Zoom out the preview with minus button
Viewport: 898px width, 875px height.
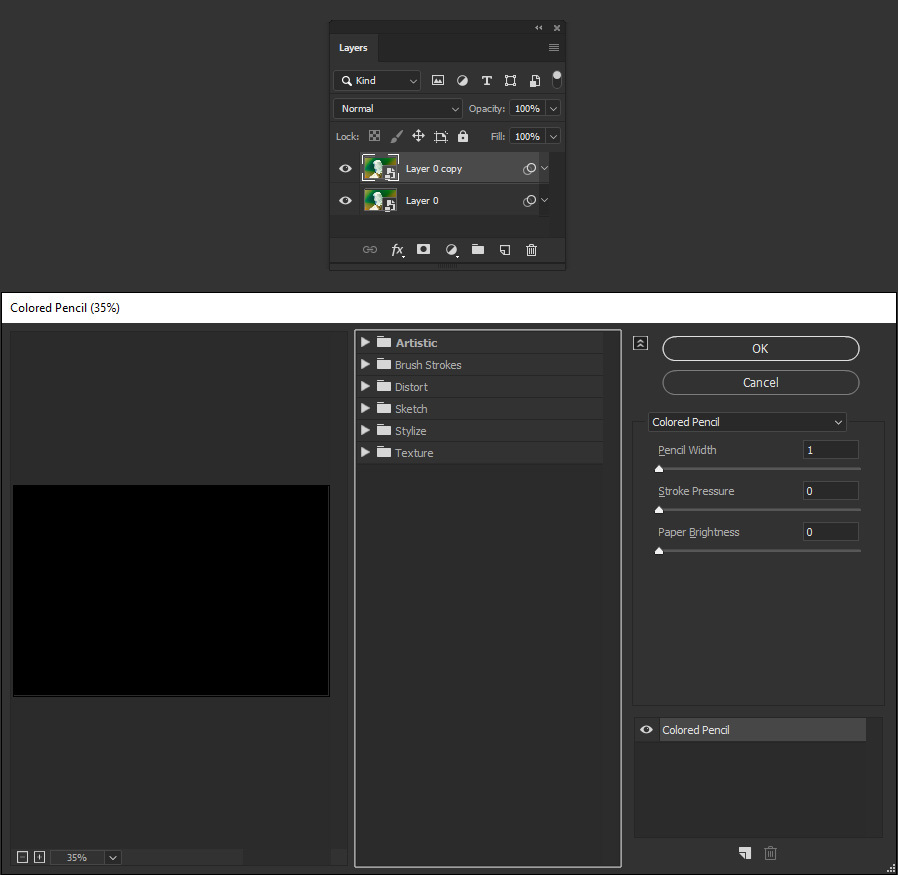(x=22, y=857)
